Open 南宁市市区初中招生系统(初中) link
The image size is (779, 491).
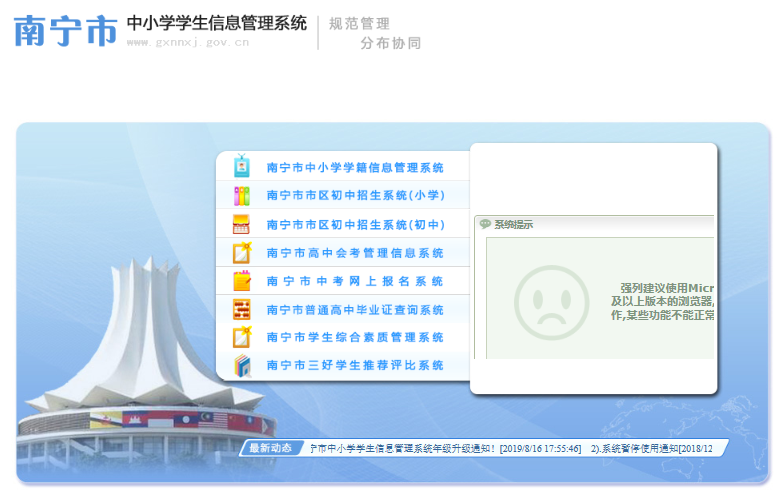(x=354, y=225)
